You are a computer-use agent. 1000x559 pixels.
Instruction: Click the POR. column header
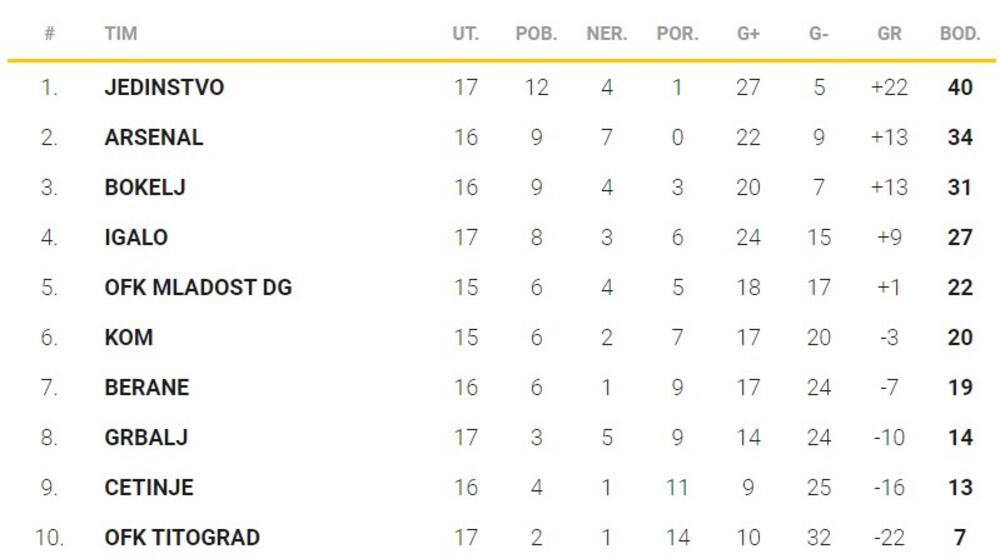click(x=677, y=34)
